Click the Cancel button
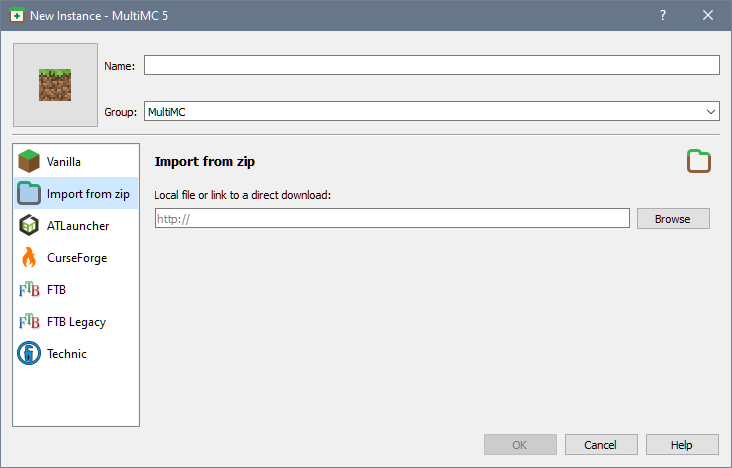The width and height of the screenshot is (732, 468). 601,445
